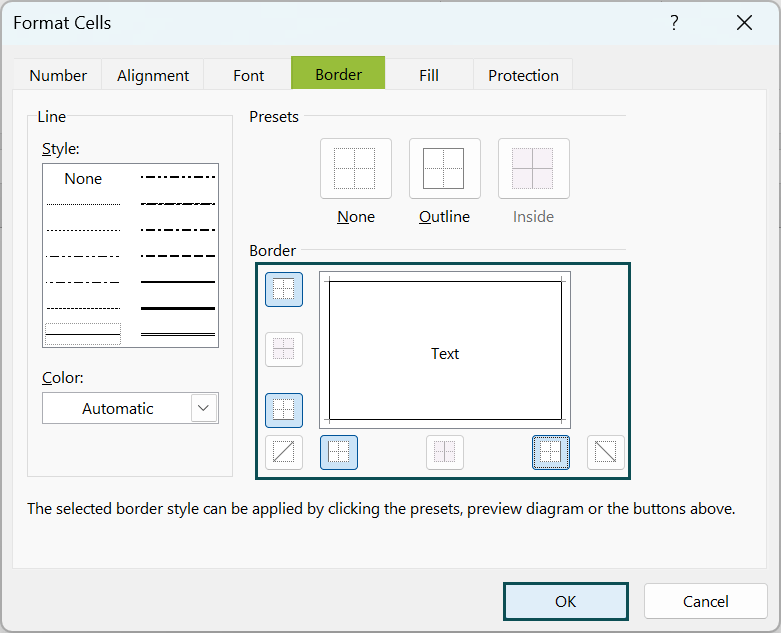Open help with the question mark
The width and height of the screenshot is (781, 633).
674,22
